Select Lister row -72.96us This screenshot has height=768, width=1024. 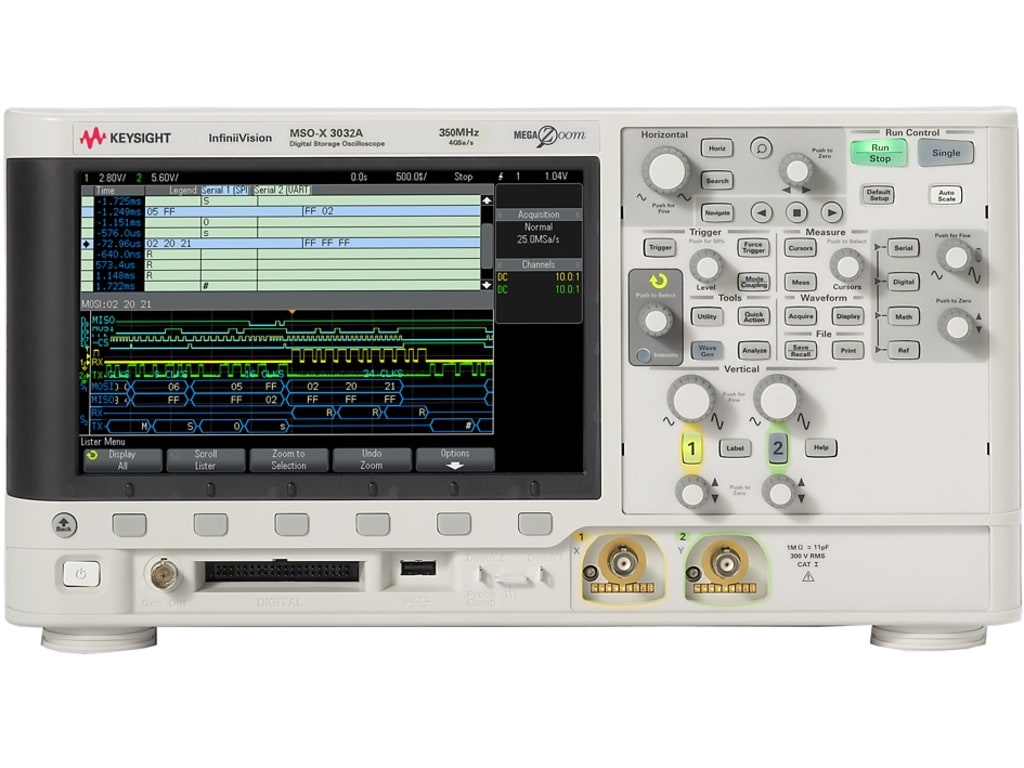coord(281,244)
